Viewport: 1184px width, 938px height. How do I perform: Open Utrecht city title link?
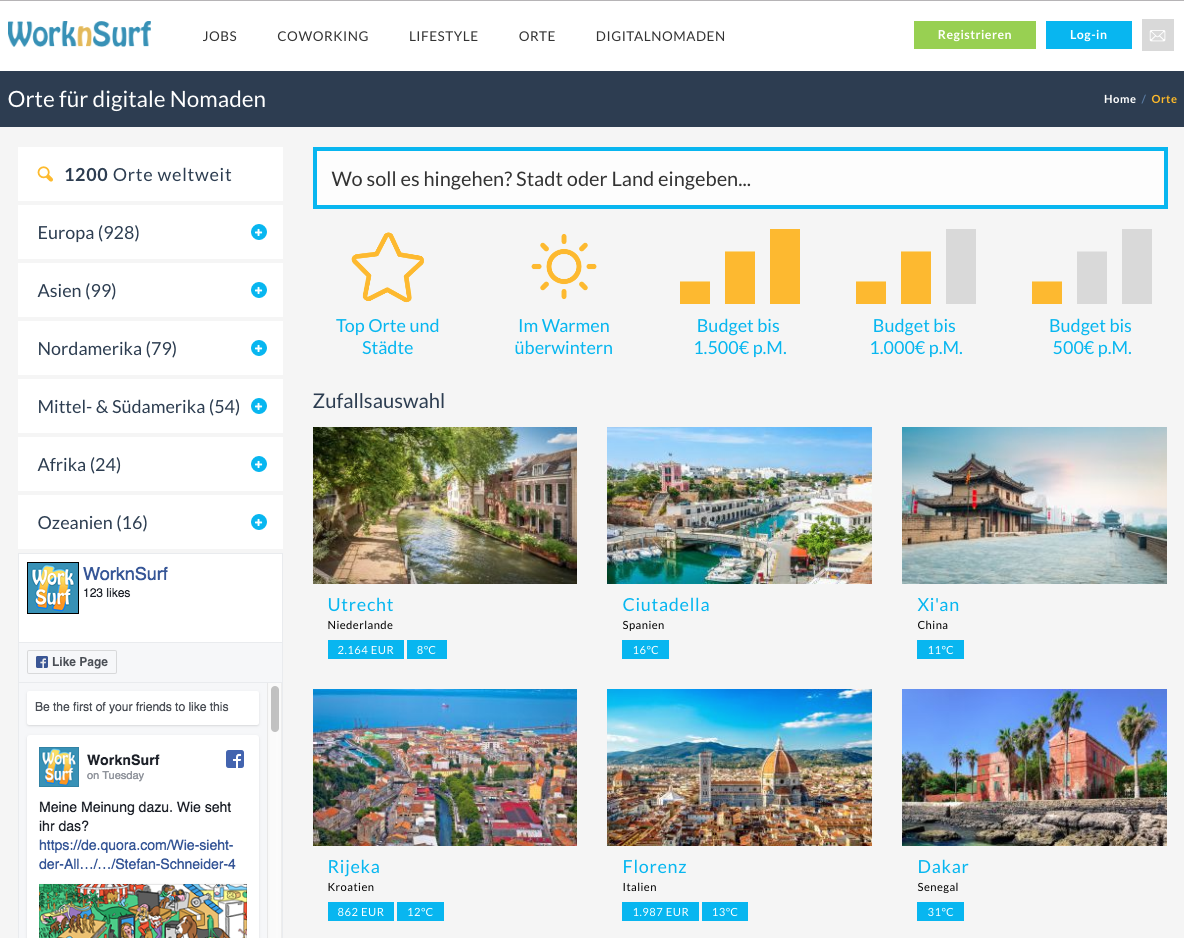point(360,605)
